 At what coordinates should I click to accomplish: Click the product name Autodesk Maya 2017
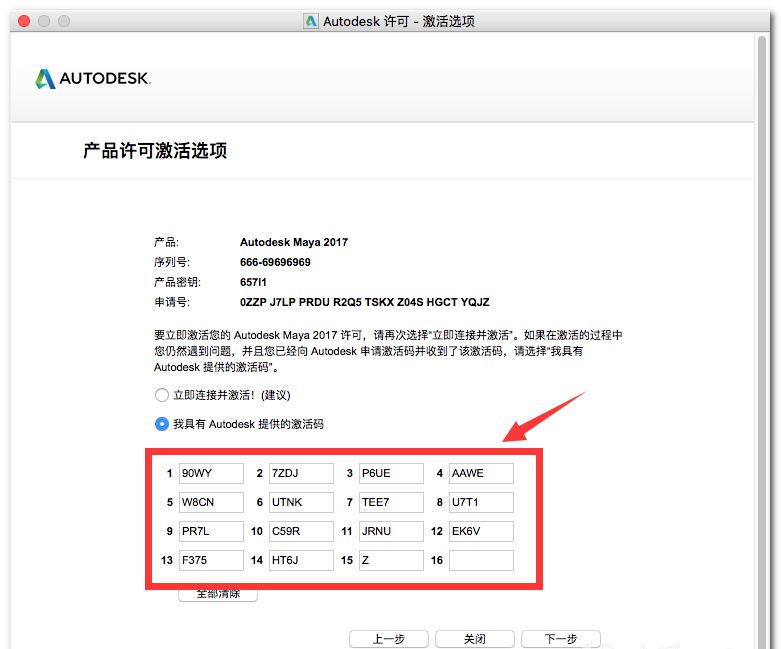click(x=294, y=242)
